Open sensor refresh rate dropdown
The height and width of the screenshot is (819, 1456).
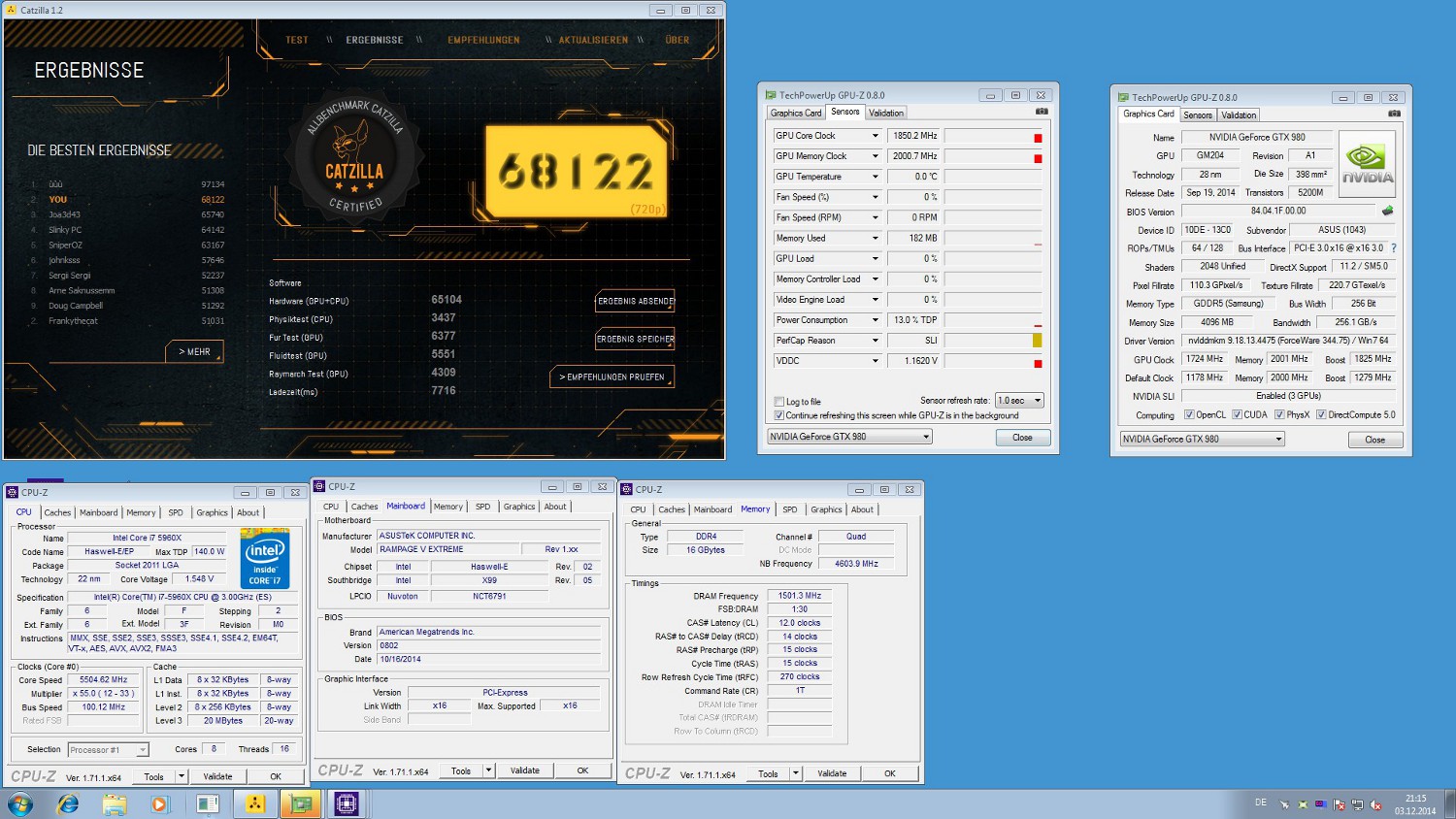(x=1019, y=400)
